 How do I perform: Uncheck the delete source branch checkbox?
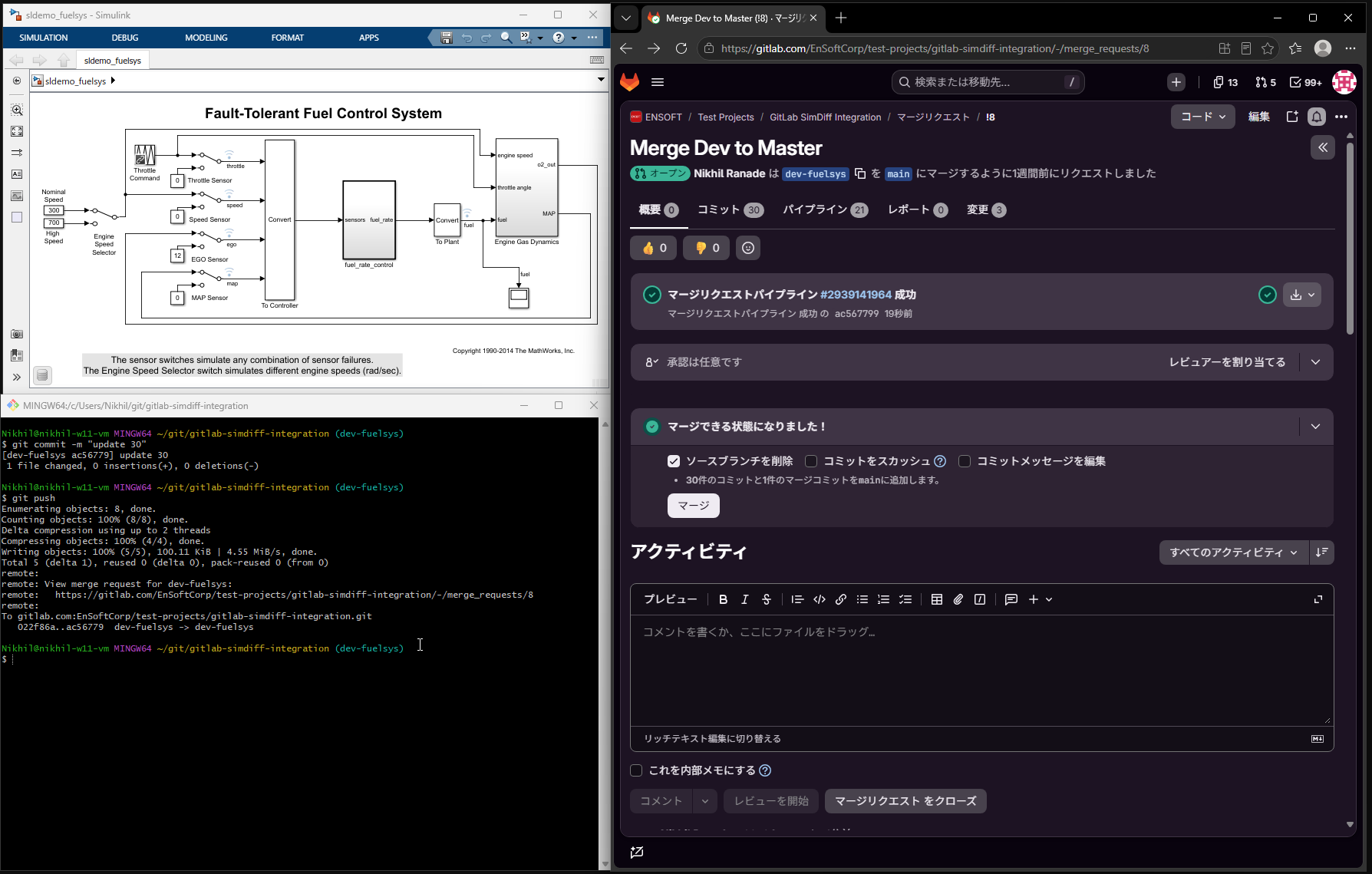[674, 461]
